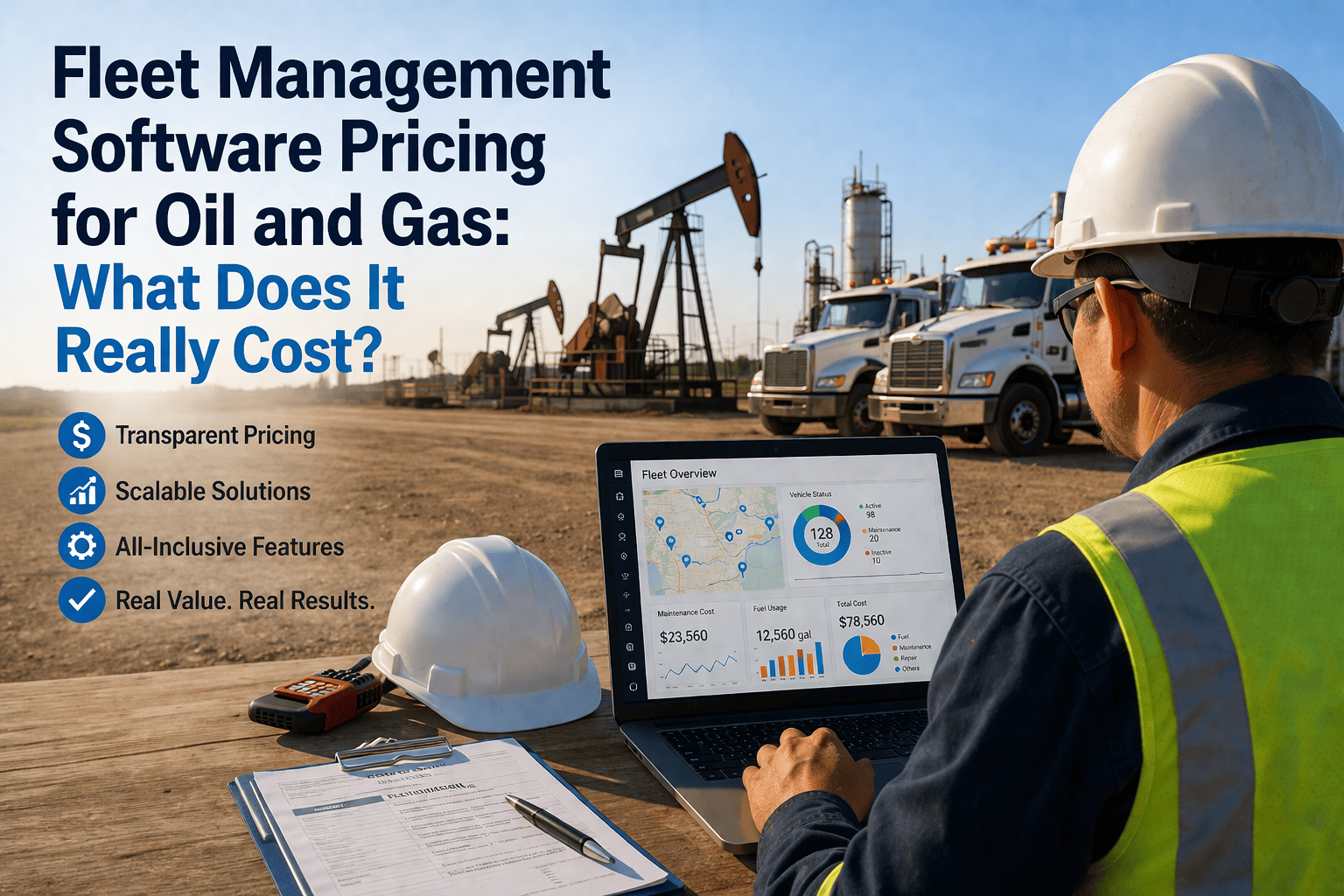Click the $78,560 total cost value
This screenshot has width=1344, height=896.
(x=861, y=620)
